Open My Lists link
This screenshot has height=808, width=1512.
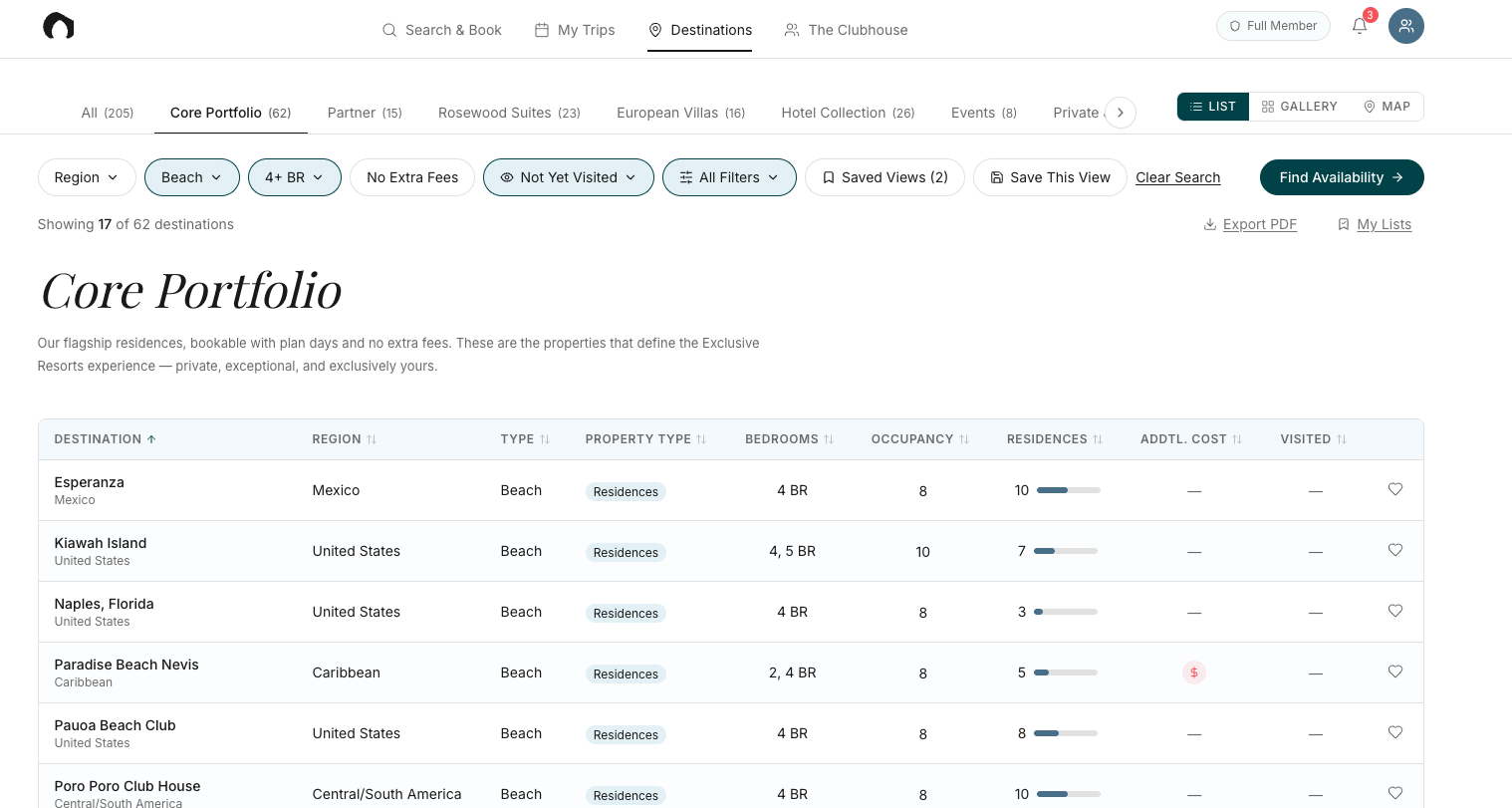[x=1374, y=224]
